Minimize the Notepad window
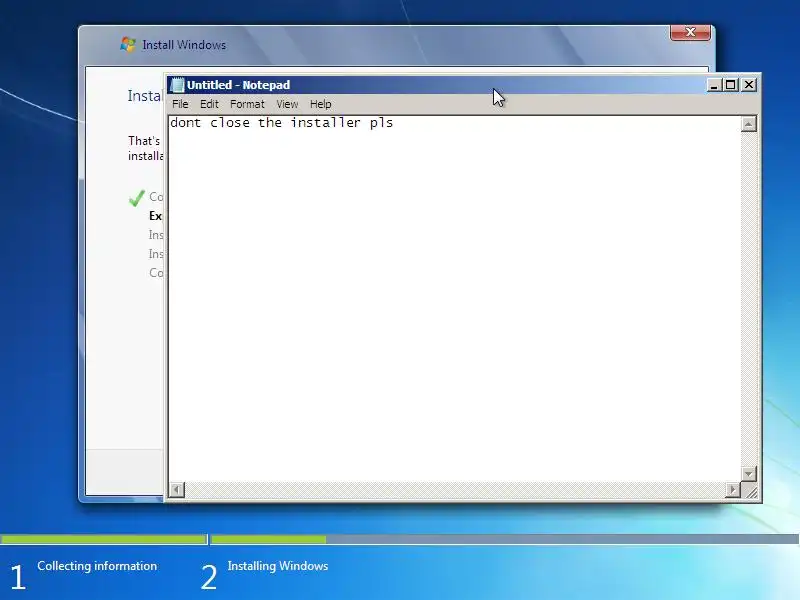Screen dimensions: 800x600 coord(714,85)
